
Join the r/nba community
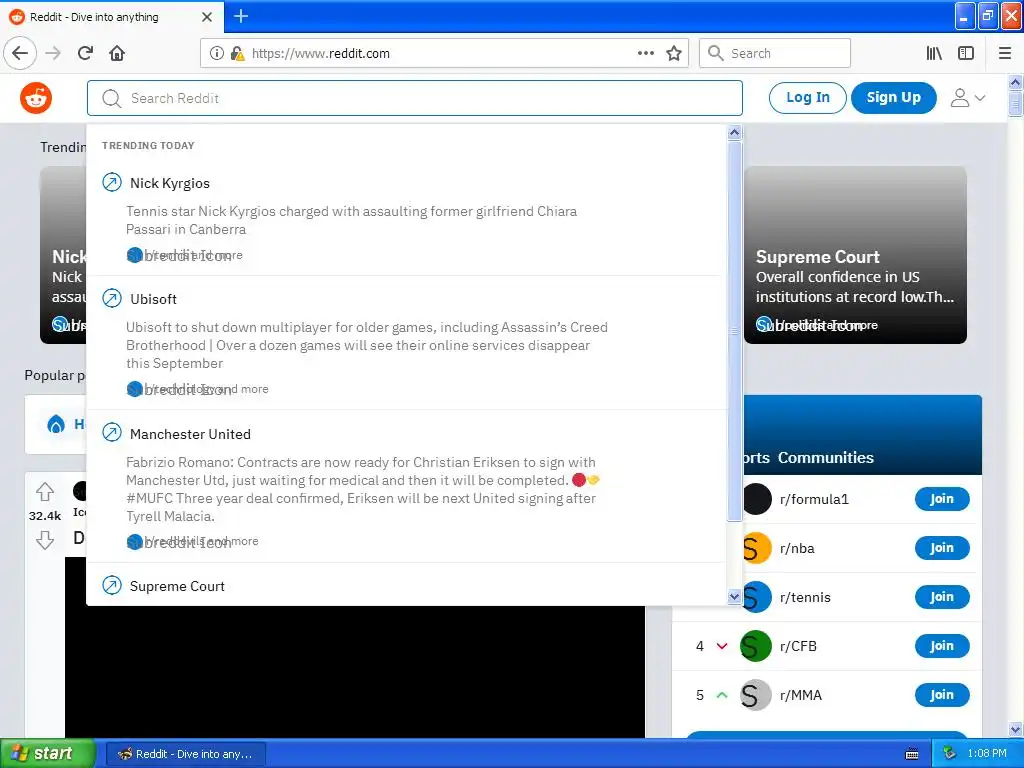tap(942, 548)
